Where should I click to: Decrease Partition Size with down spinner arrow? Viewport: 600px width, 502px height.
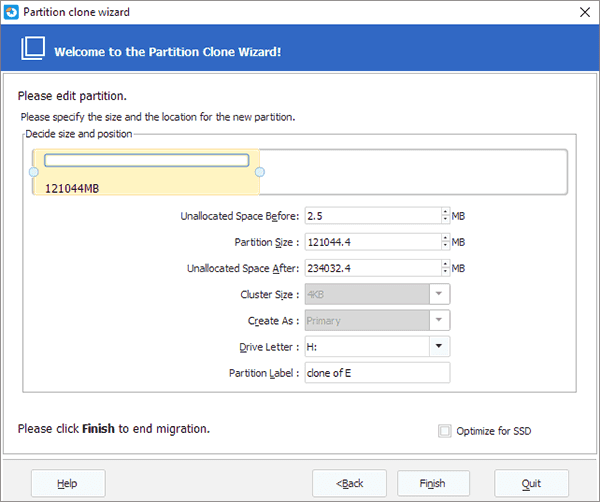point(445,246)
